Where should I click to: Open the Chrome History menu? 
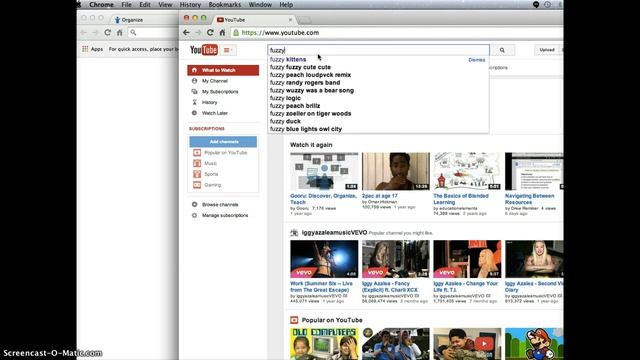190,5
